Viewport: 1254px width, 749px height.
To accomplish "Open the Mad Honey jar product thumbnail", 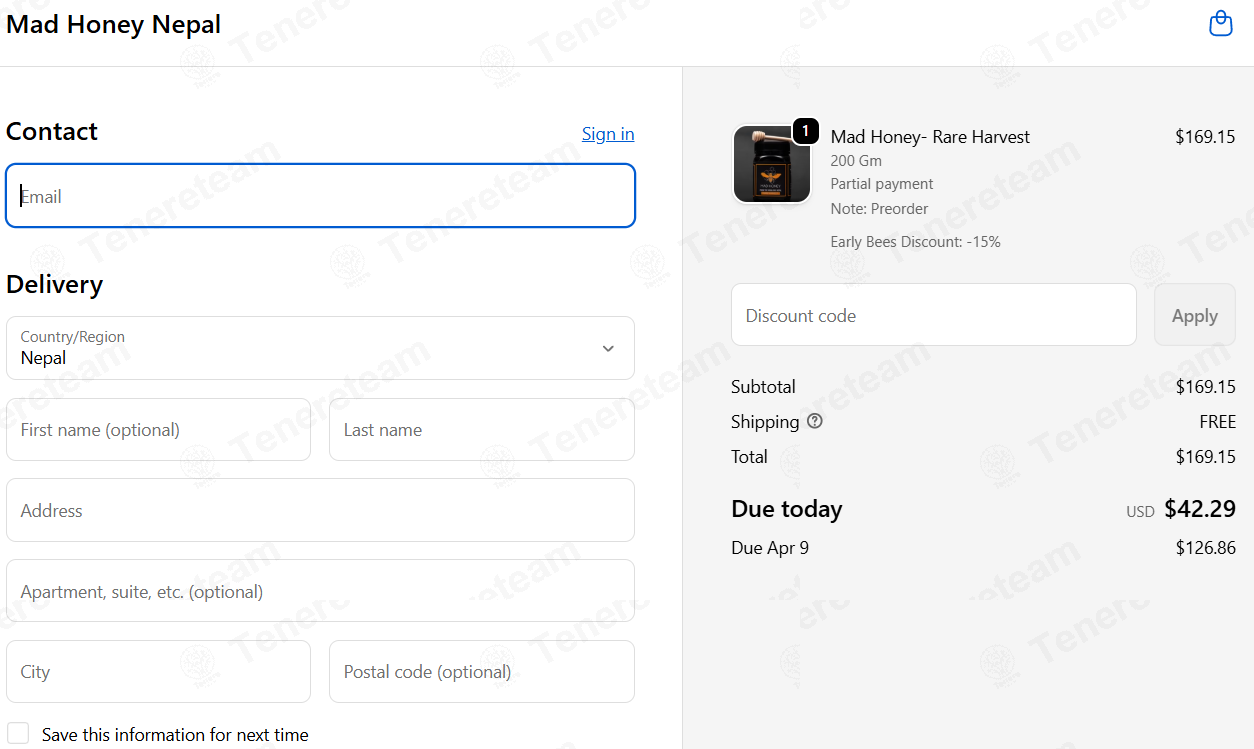I will tap(771, 165).
